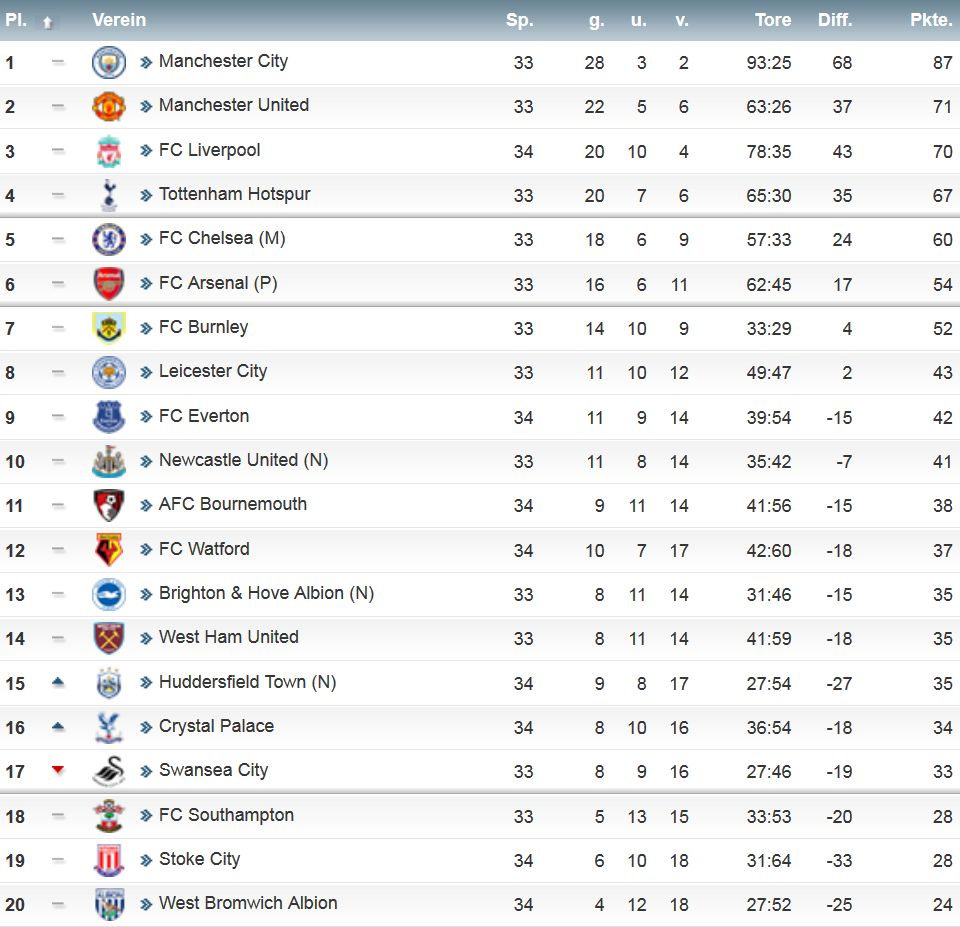The width and height of the screenshot is (960, 927).
Task: Open the FC Burnley team link
Action: (203, 328)
